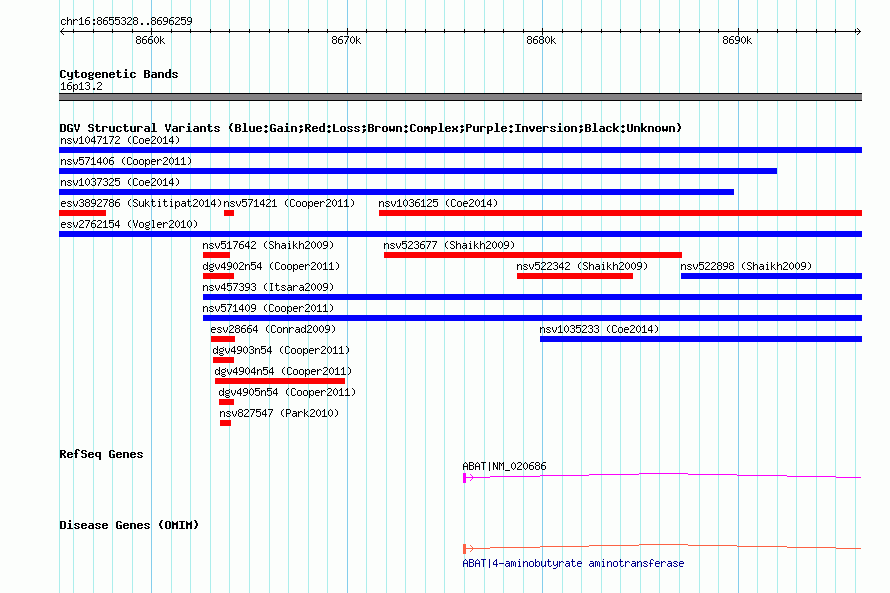This screenshot has height=593, width=890.
Task: Click the nsv571409 (Cooper2011) text label
Action: (268, 308)
